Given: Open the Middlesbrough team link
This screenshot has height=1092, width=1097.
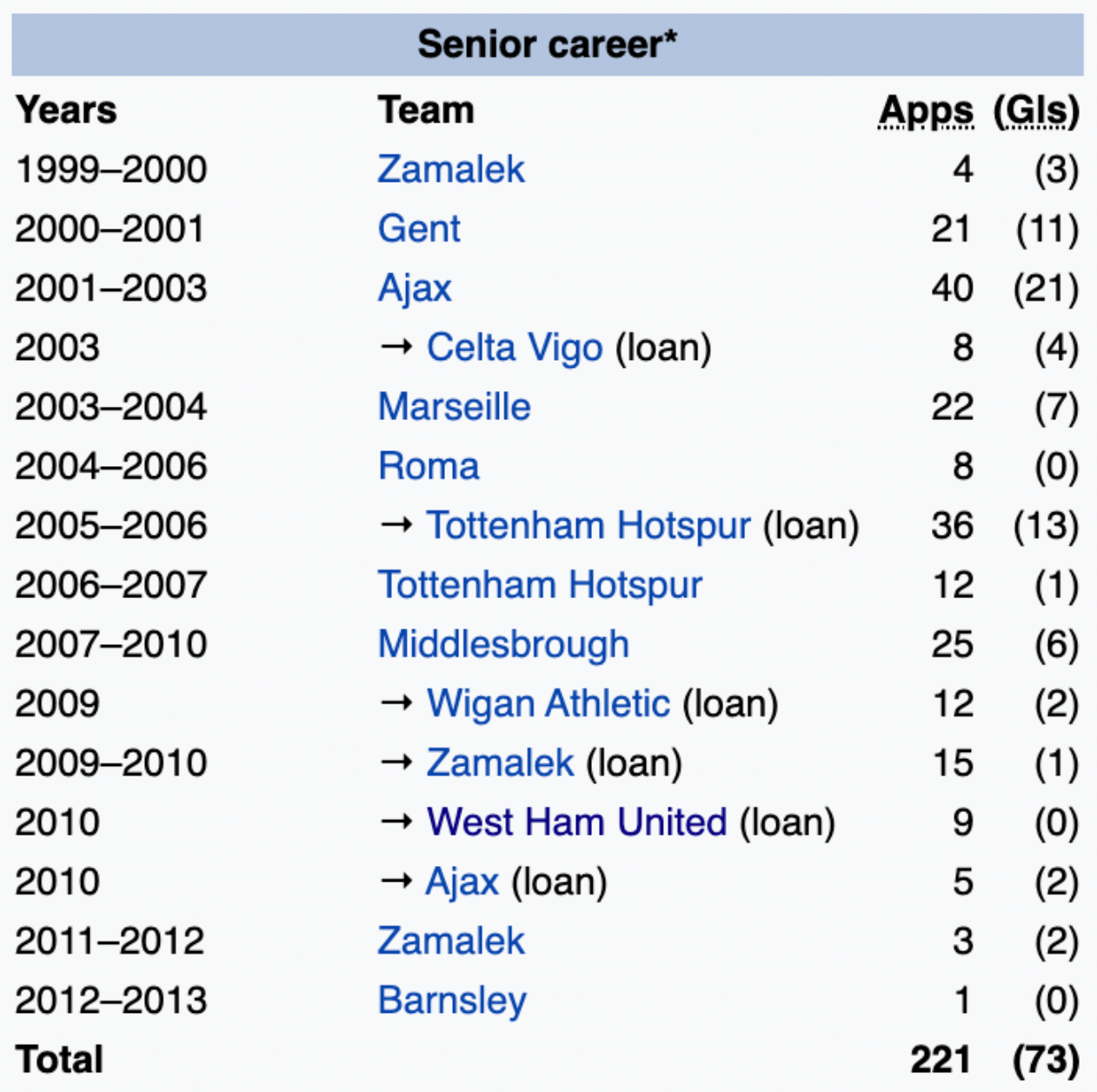Looking at the screenshot, I should click(x=503, y=644).
